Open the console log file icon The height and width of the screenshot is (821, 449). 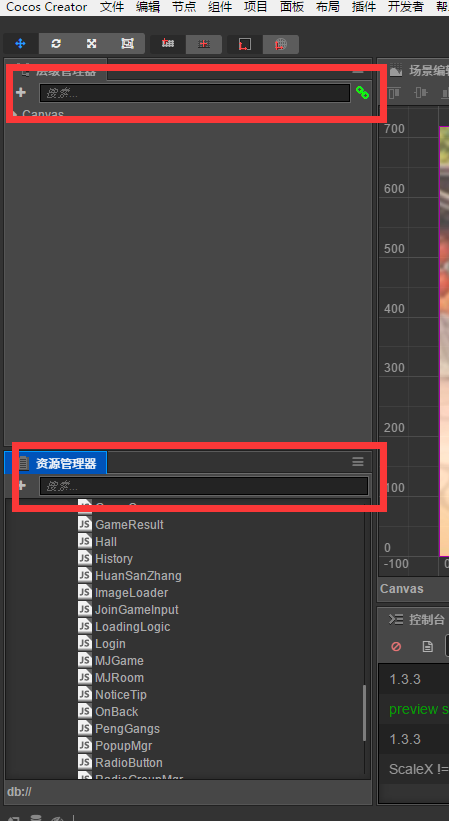[x=428, y=647]
